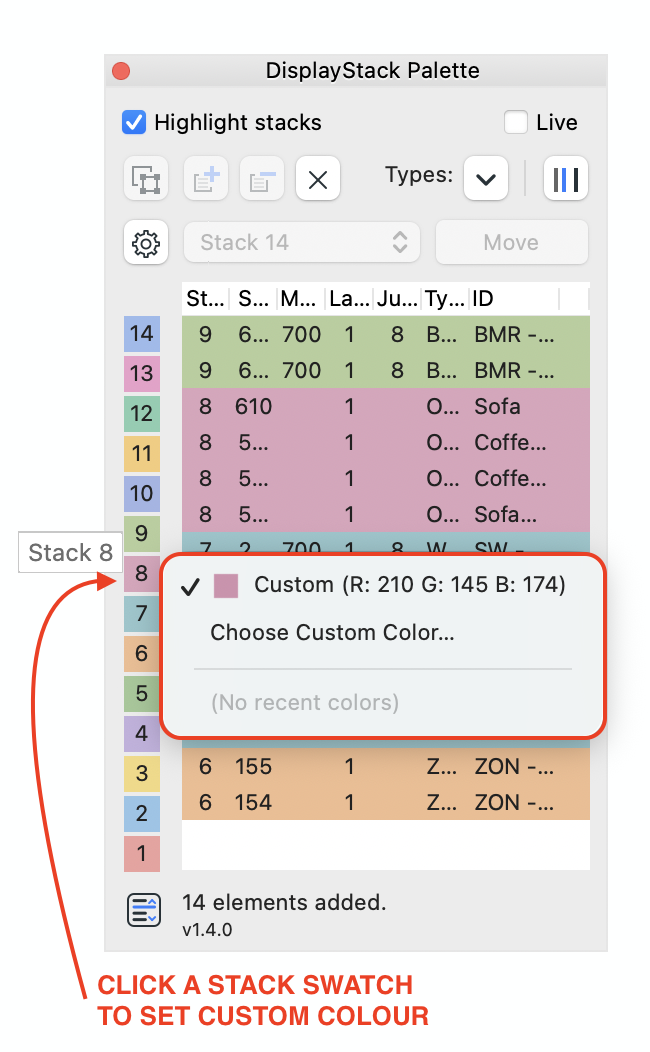Click the Move button
The image size is (650, 1052).
[512, 242]
